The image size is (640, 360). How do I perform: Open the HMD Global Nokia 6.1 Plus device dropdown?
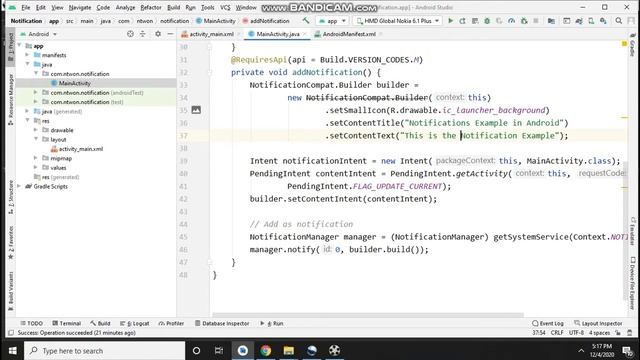397,21
